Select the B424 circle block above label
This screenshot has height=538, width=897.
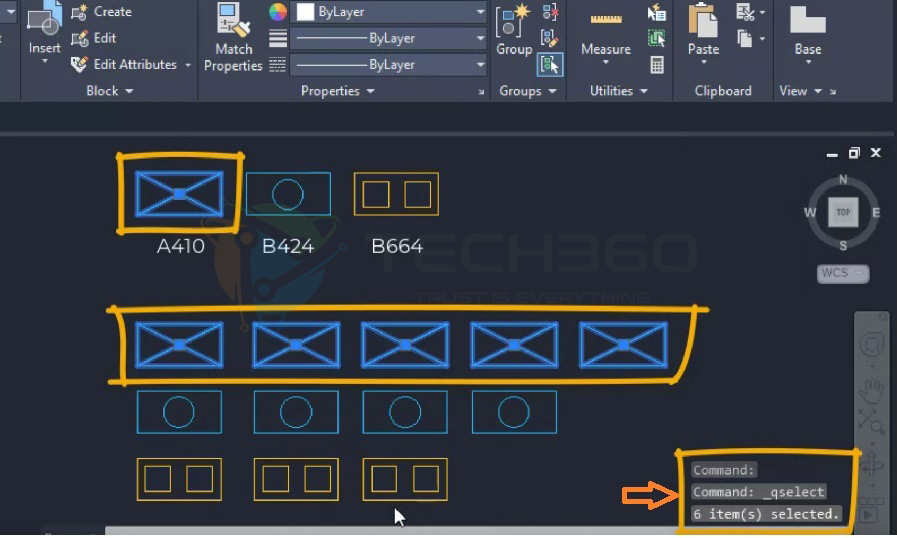tap(288, 194)
